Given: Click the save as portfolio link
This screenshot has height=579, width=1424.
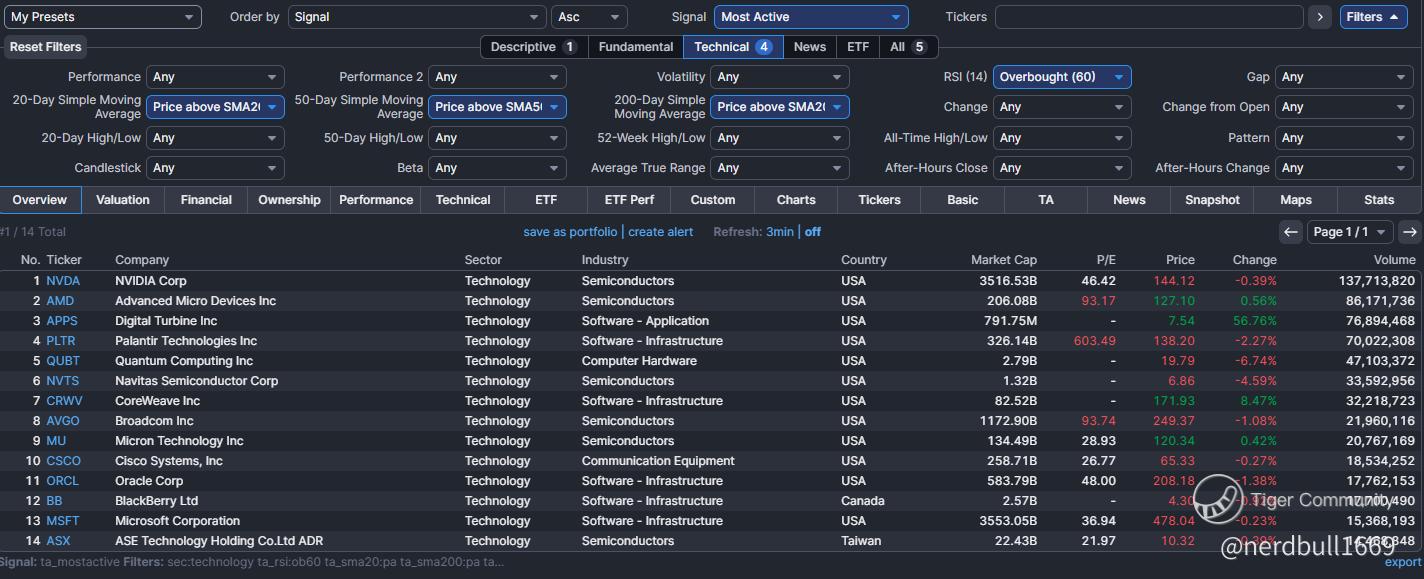Looking at the screenshot, I should pos(570,232).
